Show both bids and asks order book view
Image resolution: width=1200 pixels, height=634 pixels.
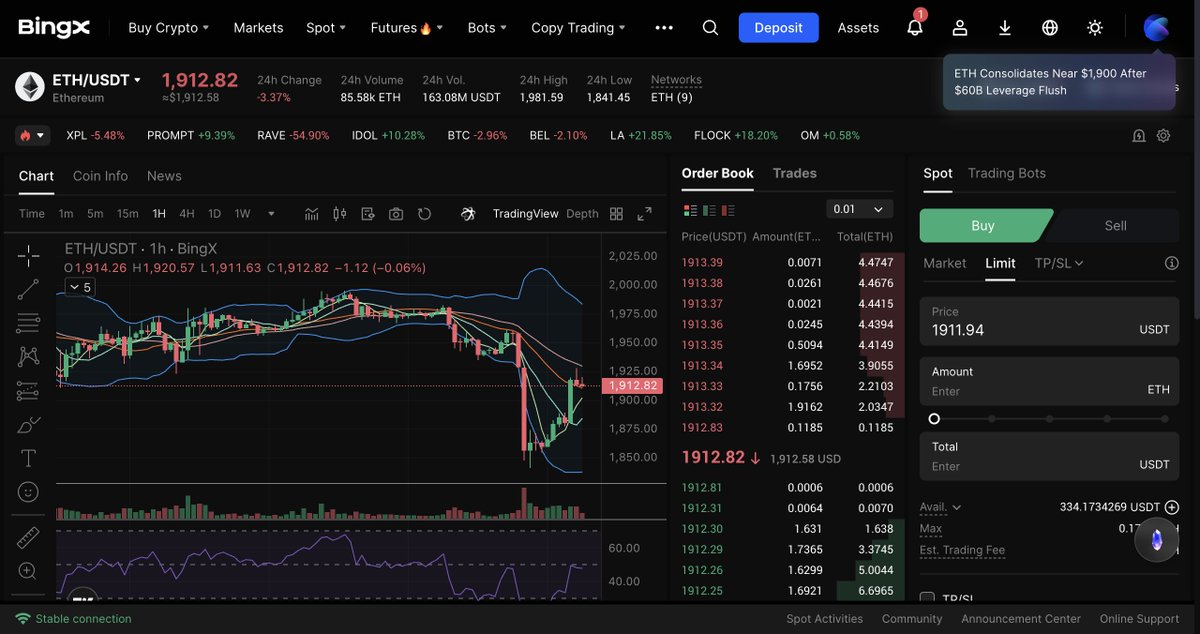coord(690,210)
